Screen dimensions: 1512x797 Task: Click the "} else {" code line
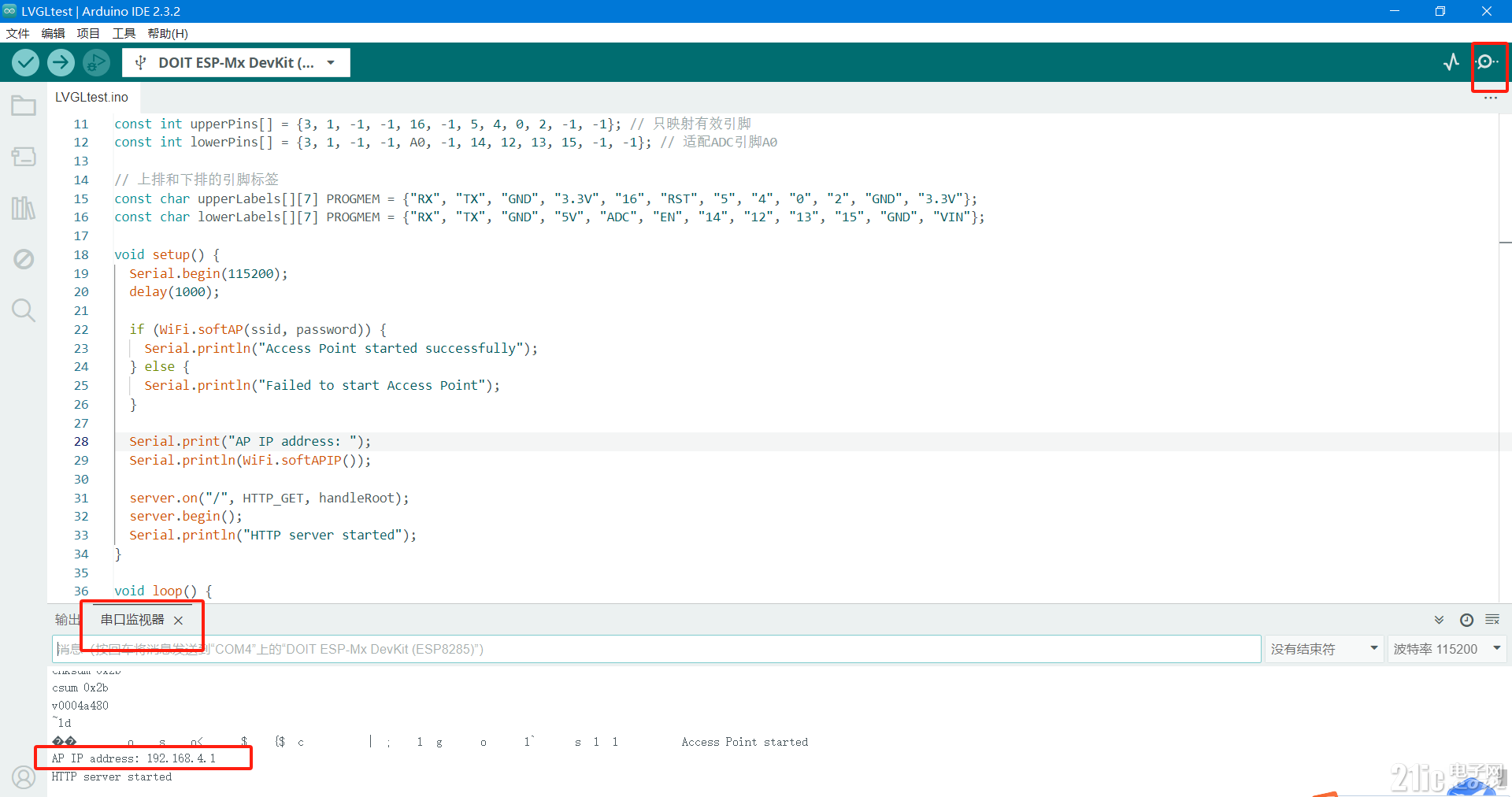tap(160, 367)
